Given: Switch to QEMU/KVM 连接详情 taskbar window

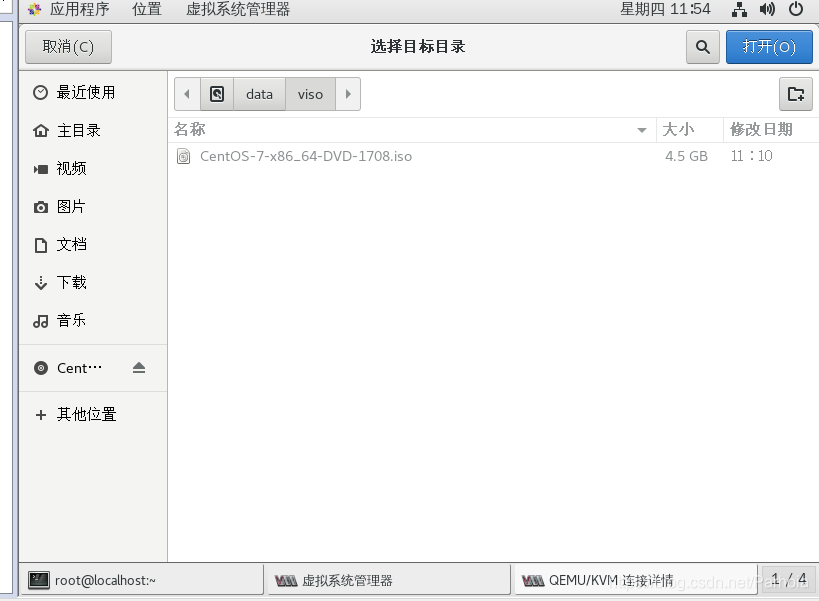Looking at the screenshot, I should 636,580.
